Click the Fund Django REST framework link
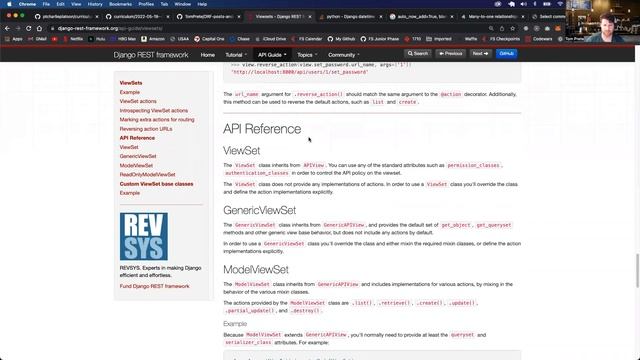The height and width of the screenshot is (360, 640). tap(154, 286)
